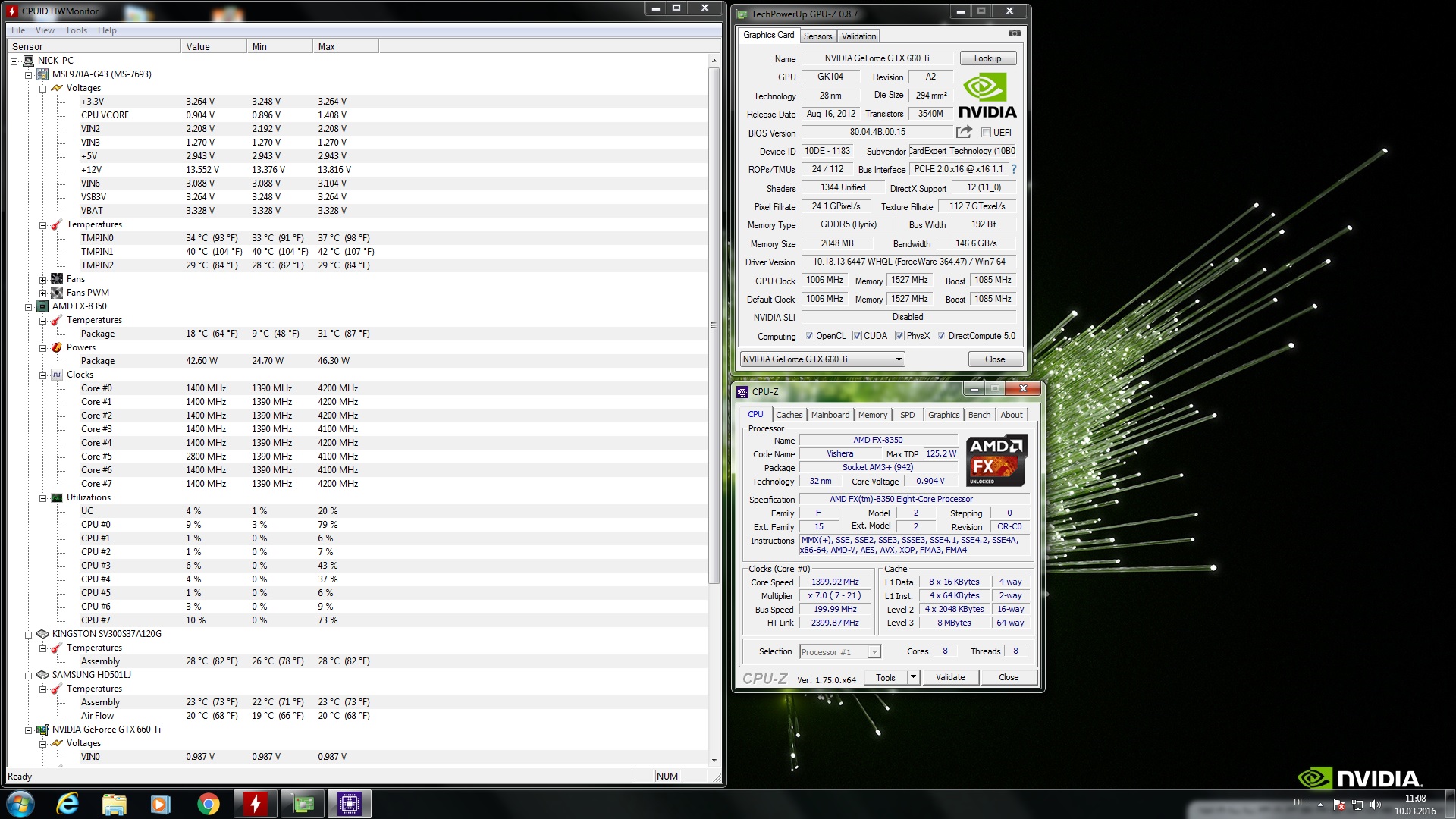Expand the Fans PWM tree node

(43, 293)
